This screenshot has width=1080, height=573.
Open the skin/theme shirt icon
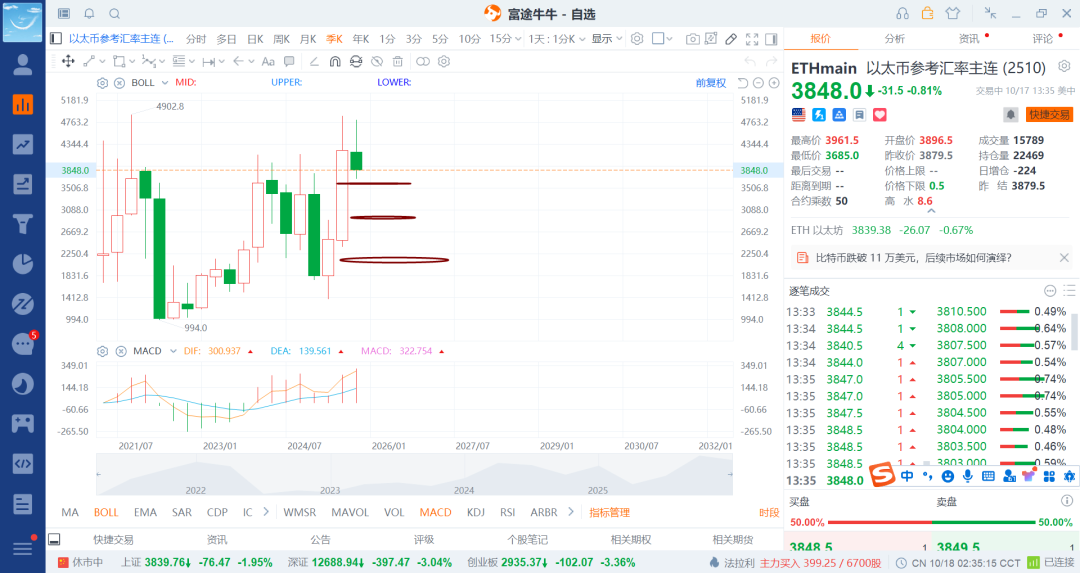(953, 13)
